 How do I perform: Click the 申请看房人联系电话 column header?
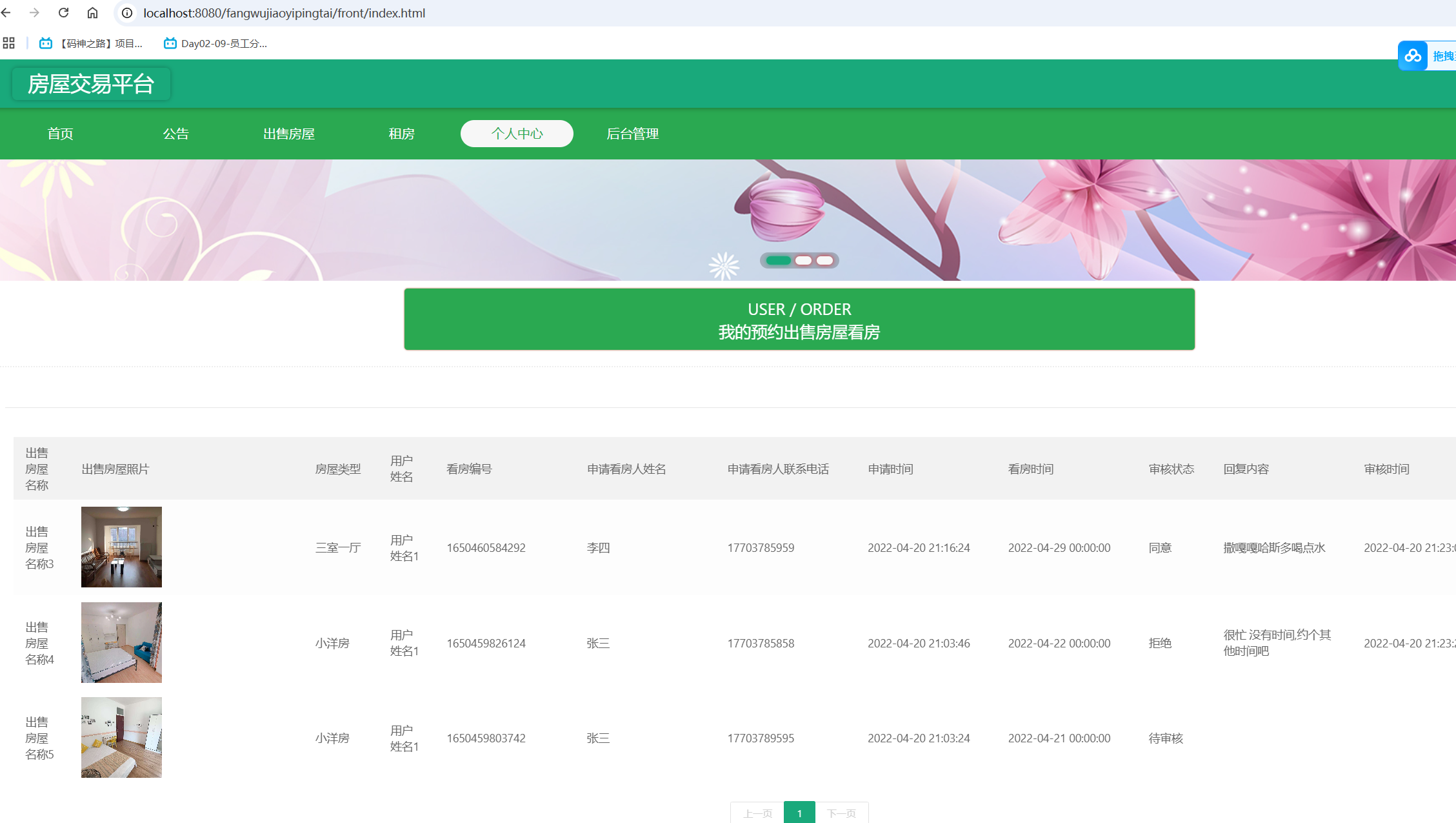click(778, 469)
